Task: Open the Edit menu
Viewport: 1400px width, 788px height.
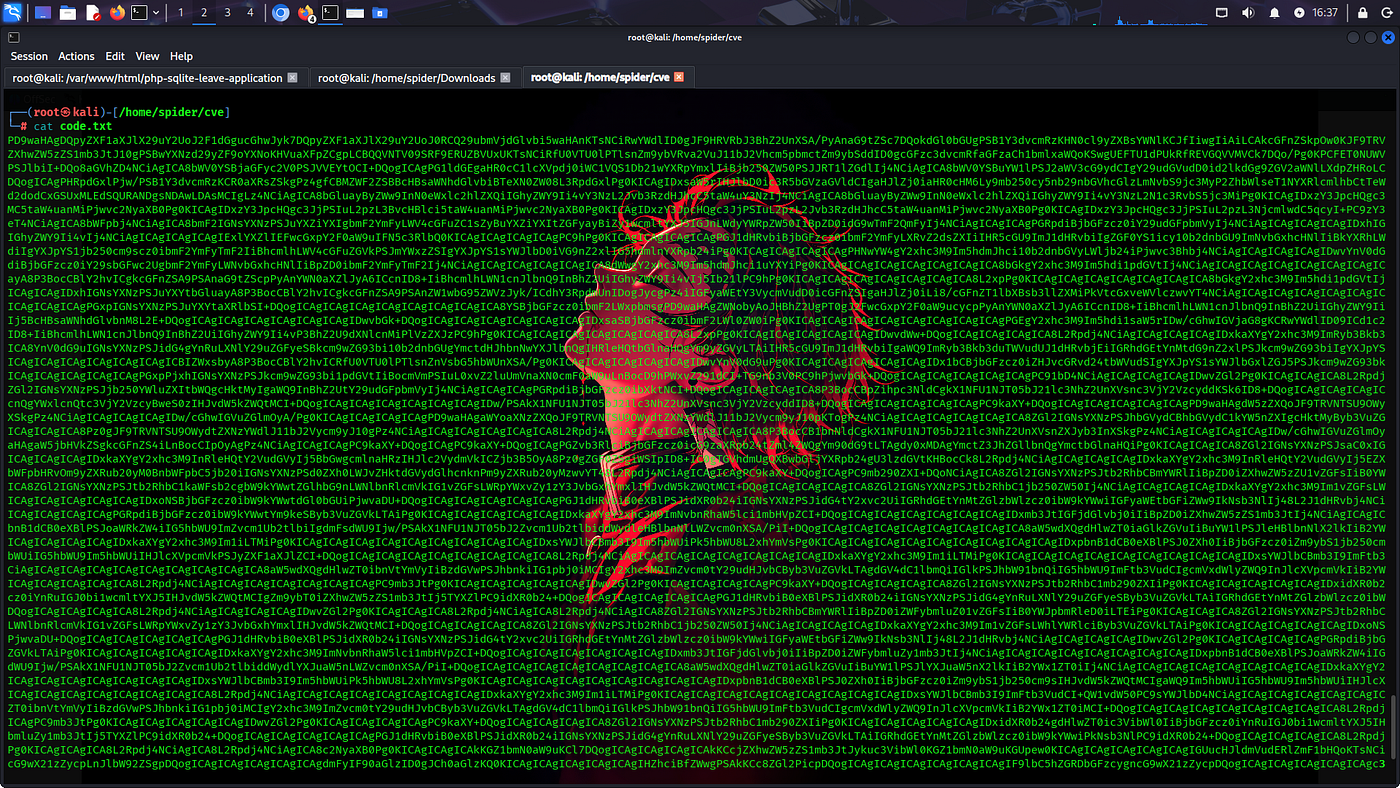Action: point(115,56)
